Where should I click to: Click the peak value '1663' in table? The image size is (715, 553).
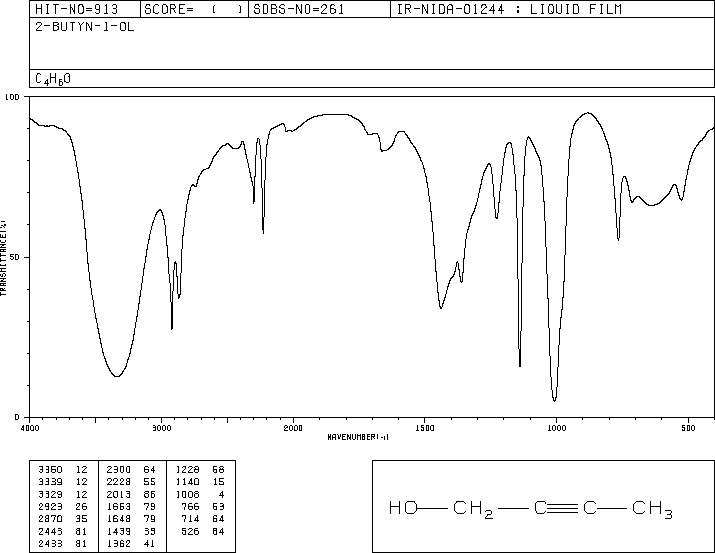pos(119,506)
